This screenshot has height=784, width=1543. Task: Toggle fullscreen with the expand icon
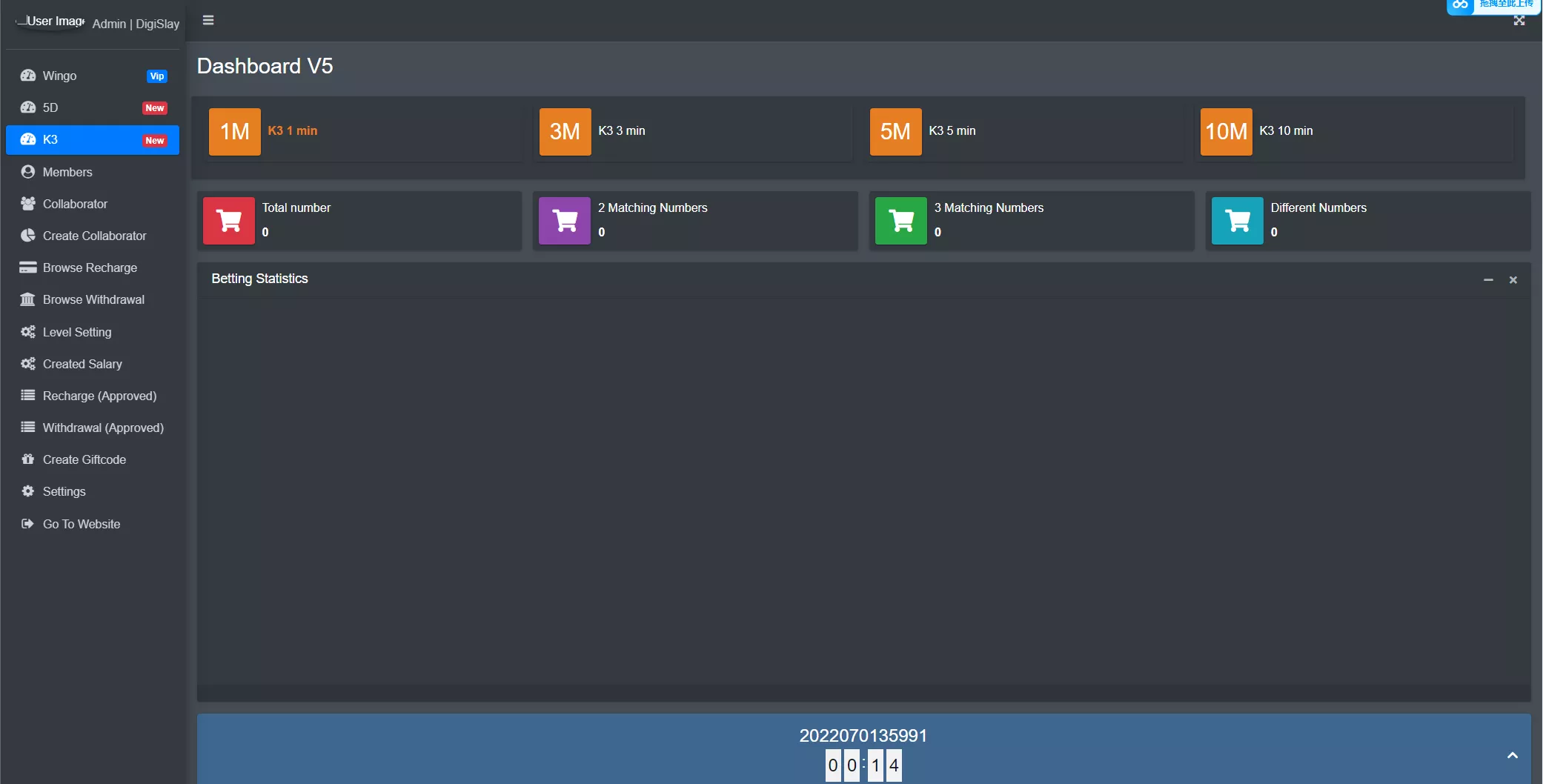(1519, 21)
